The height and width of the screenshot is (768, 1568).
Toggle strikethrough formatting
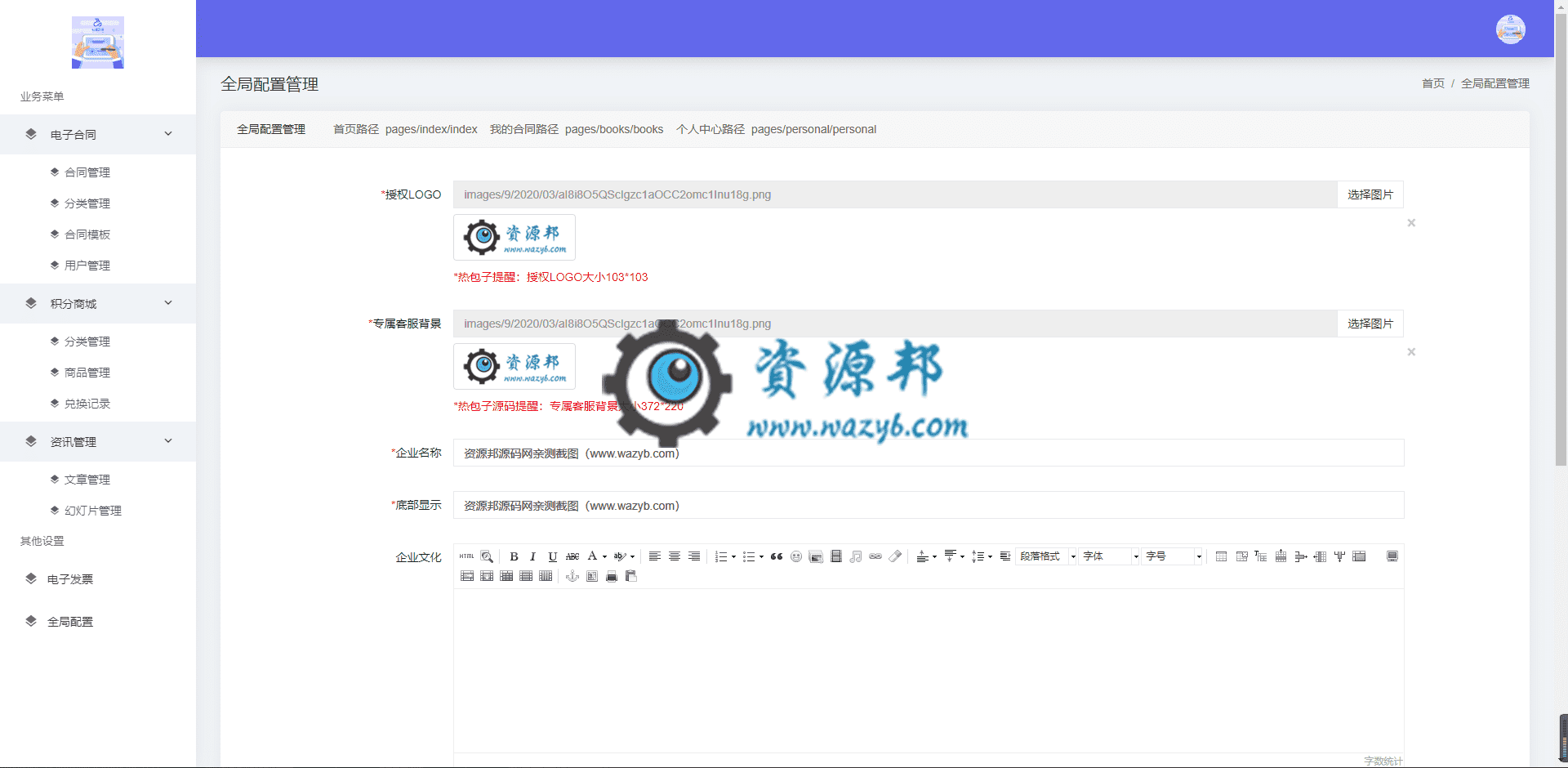[572, 556]
